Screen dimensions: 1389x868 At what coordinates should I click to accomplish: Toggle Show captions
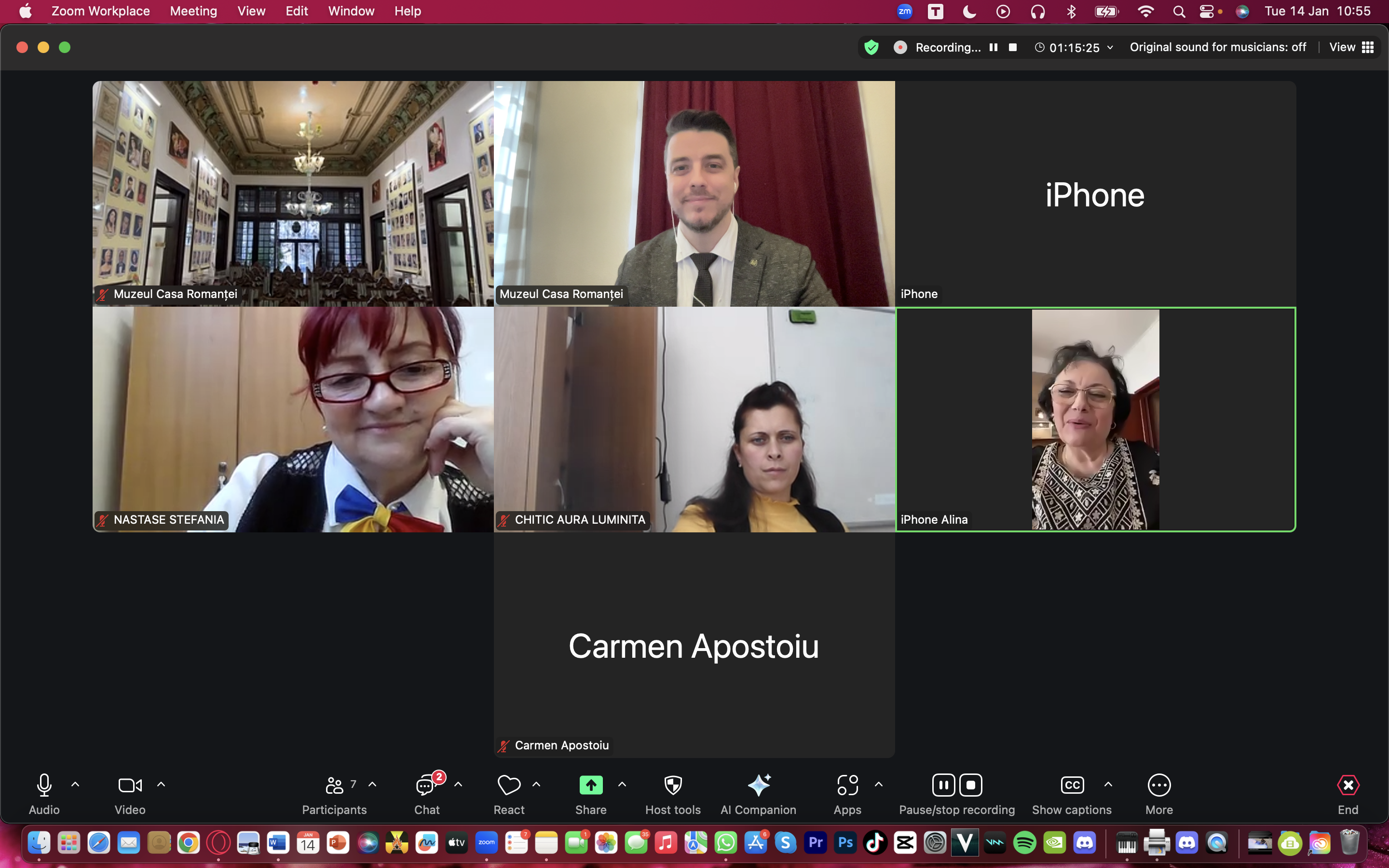pyautogui.click(x=1072, y=786)
